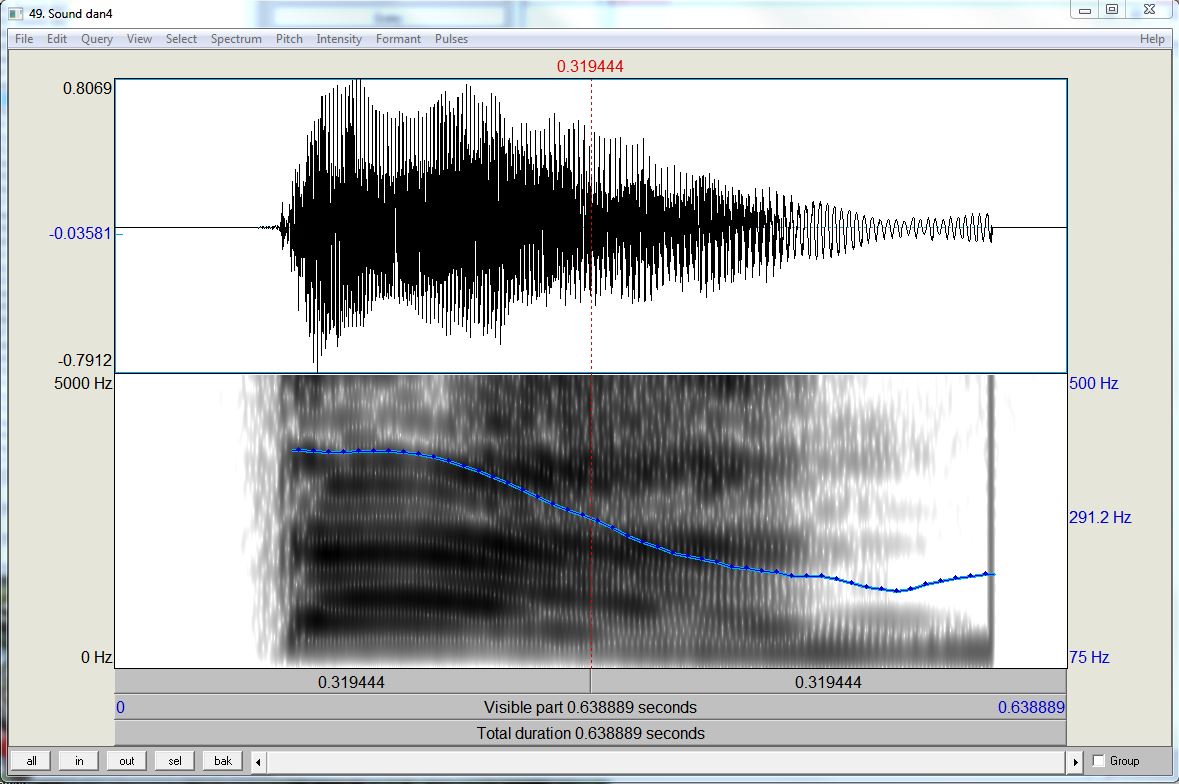Click the red cursor time 0.319444 label
The image size is (1179, 784).
point(590,66)
